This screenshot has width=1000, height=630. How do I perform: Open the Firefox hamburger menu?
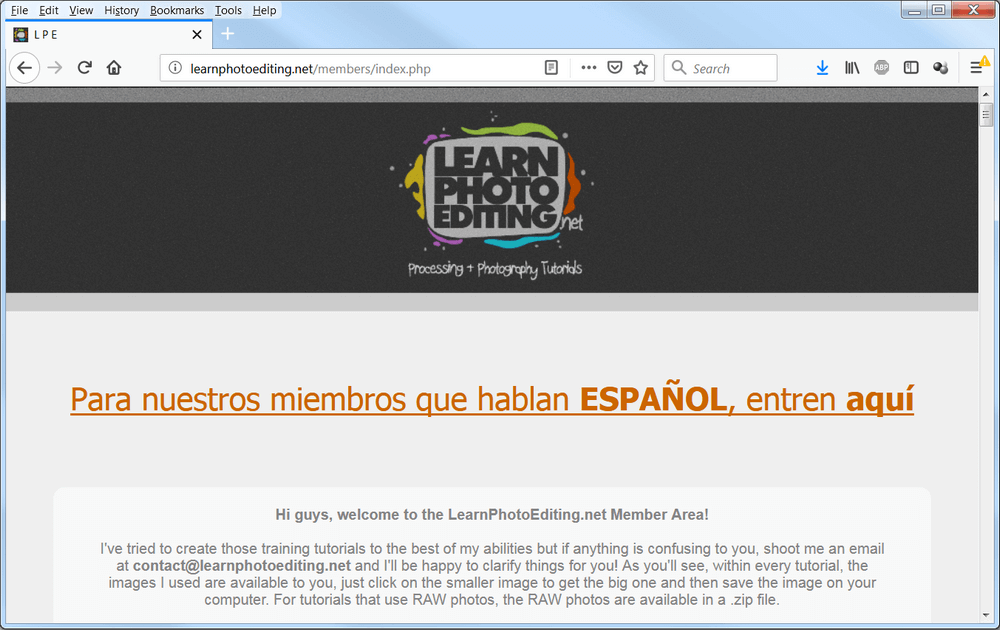tap(976, 68)
